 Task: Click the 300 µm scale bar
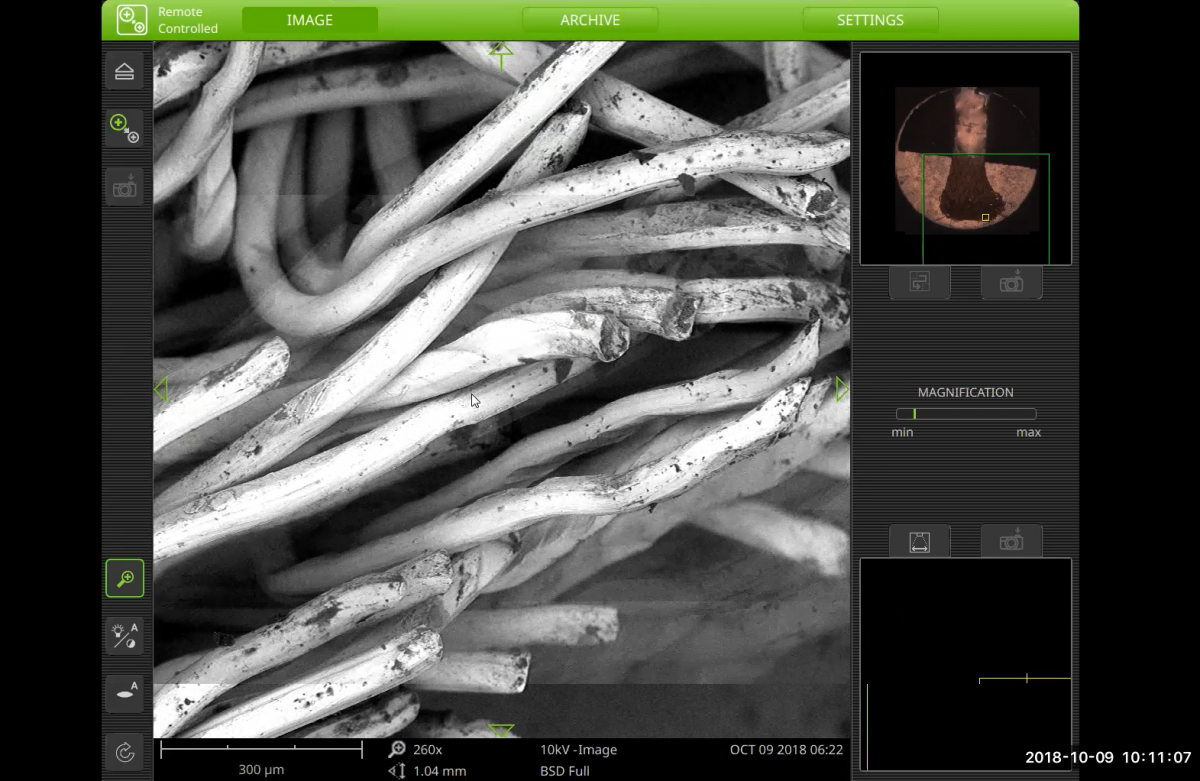[x=262, y=758]
